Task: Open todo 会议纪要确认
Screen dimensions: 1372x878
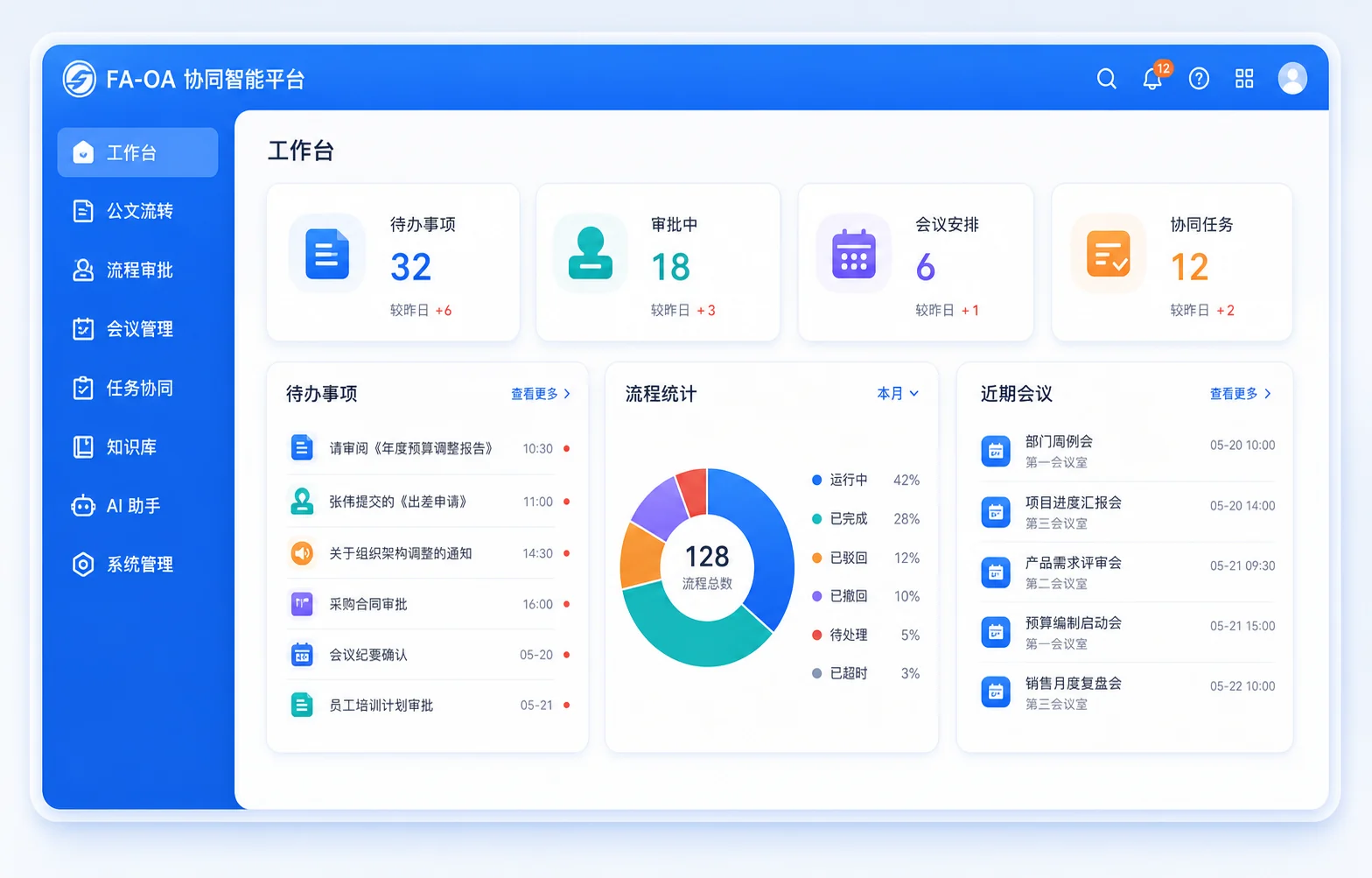Action: pyautogui.click(x=428, y=655)
